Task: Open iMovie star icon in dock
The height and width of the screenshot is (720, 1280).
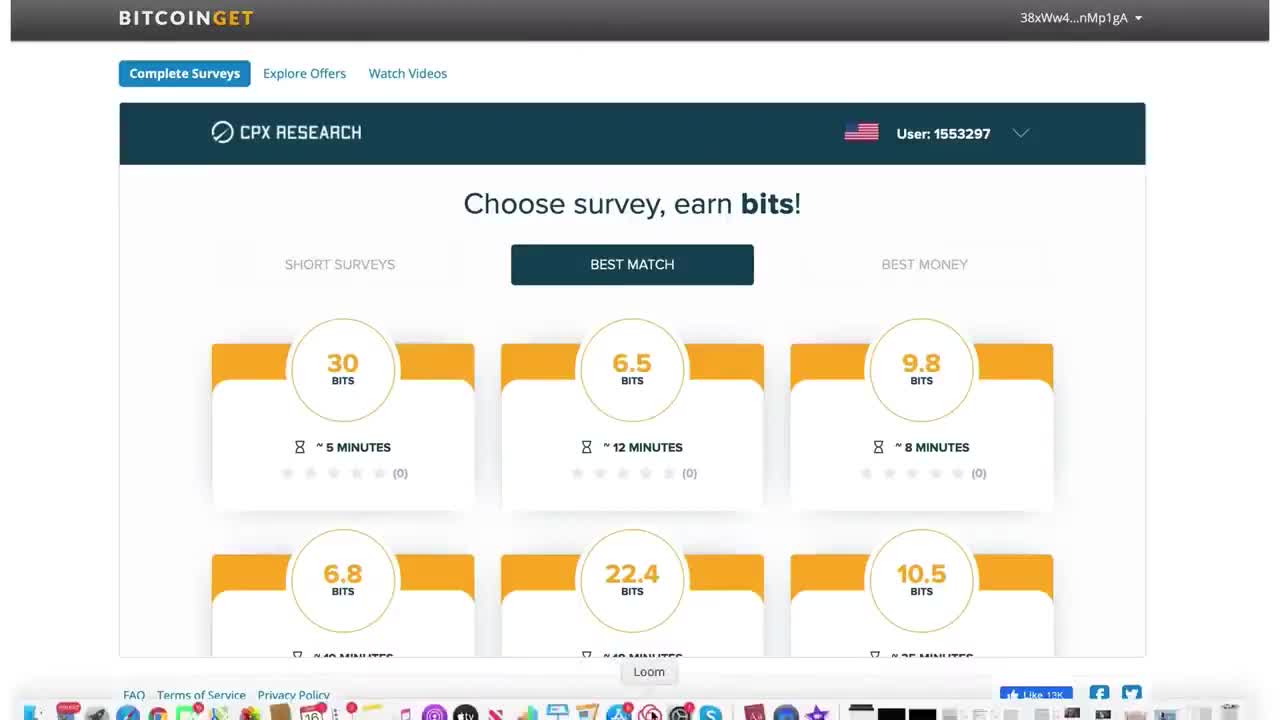Action: click(x=817, y=713)
